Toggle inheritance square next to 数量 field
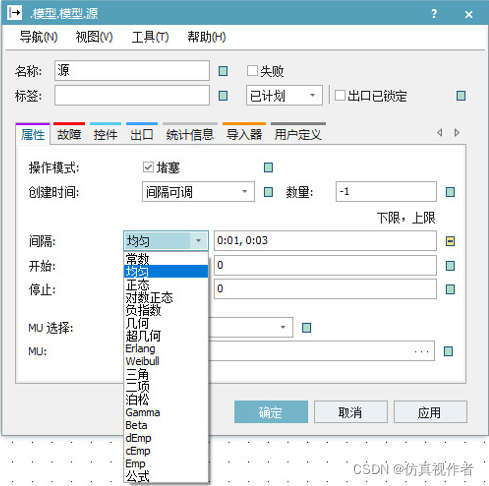The image size is (489, 486). (x=450, y=192)
